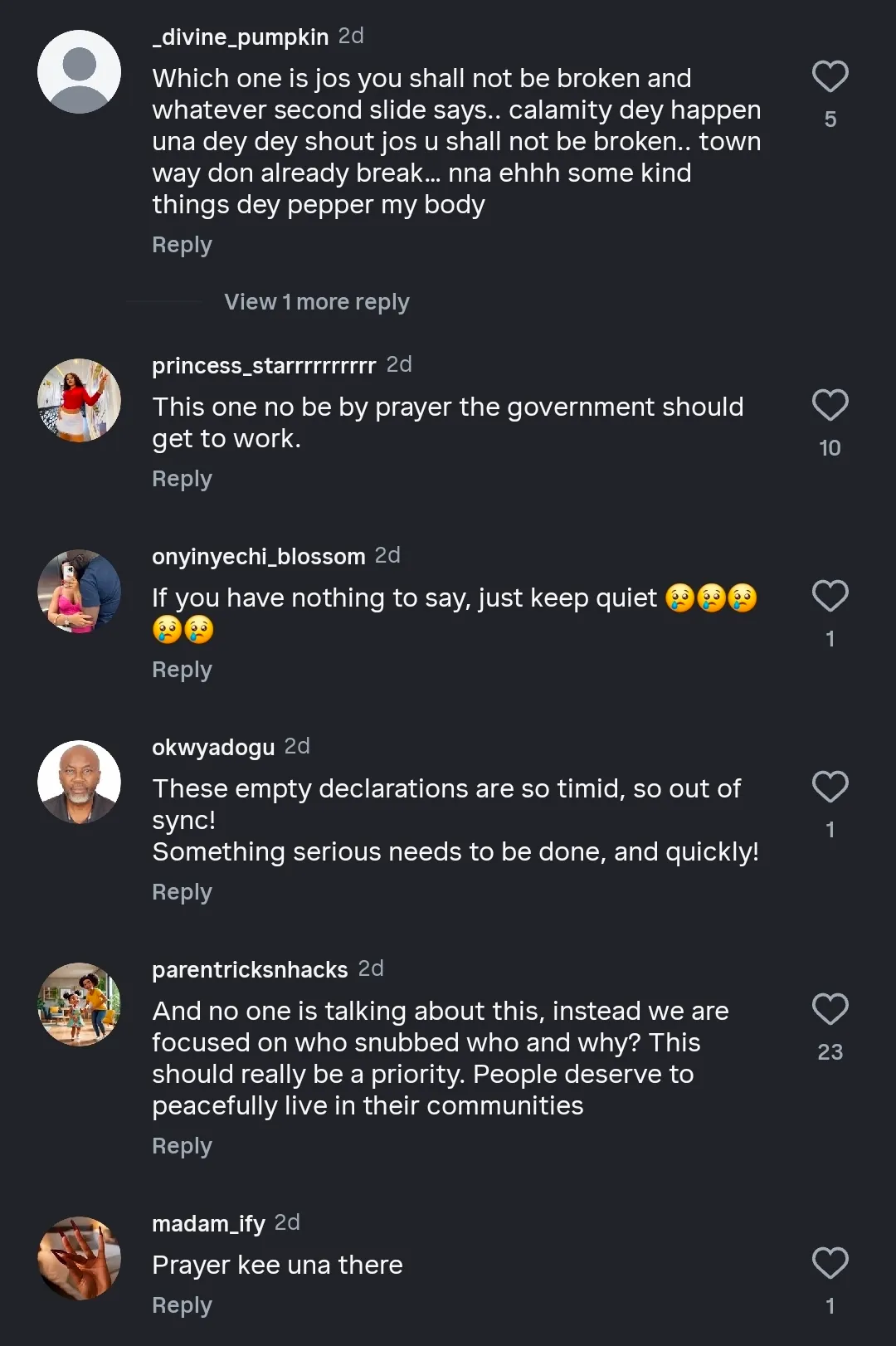
Task: Open the madam_ify username link
Action: click(208, 1224)
